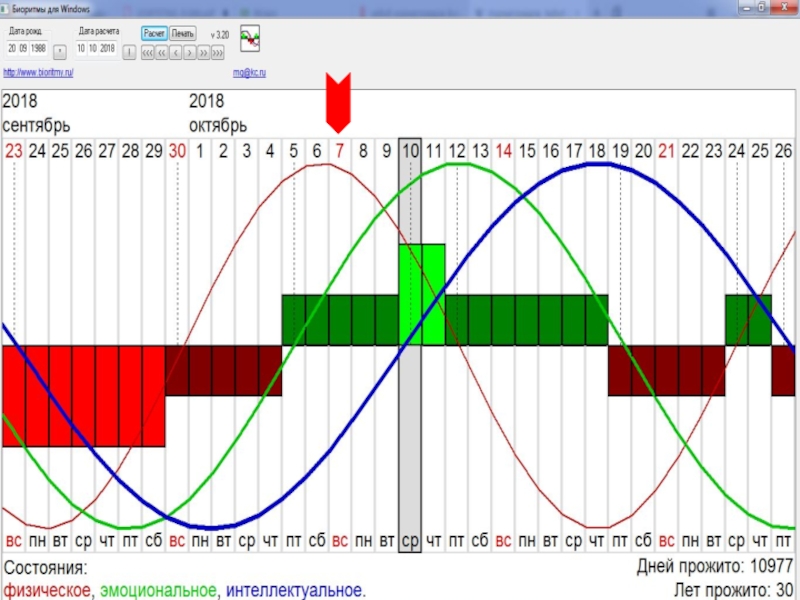
Task: Click the biorhythm graph icon in toolbar
Action: click(x=252, y=40)
